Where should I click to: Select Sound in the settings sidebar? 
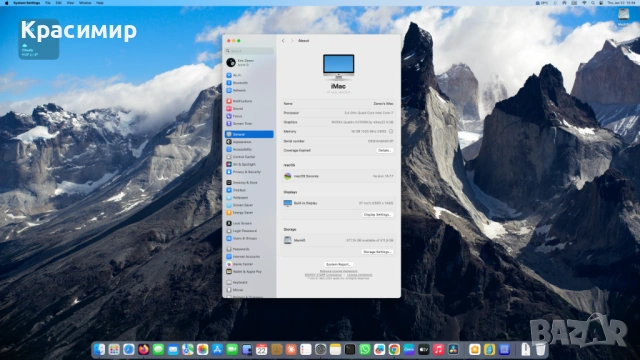pyautogui.click(x=249, y=109)
